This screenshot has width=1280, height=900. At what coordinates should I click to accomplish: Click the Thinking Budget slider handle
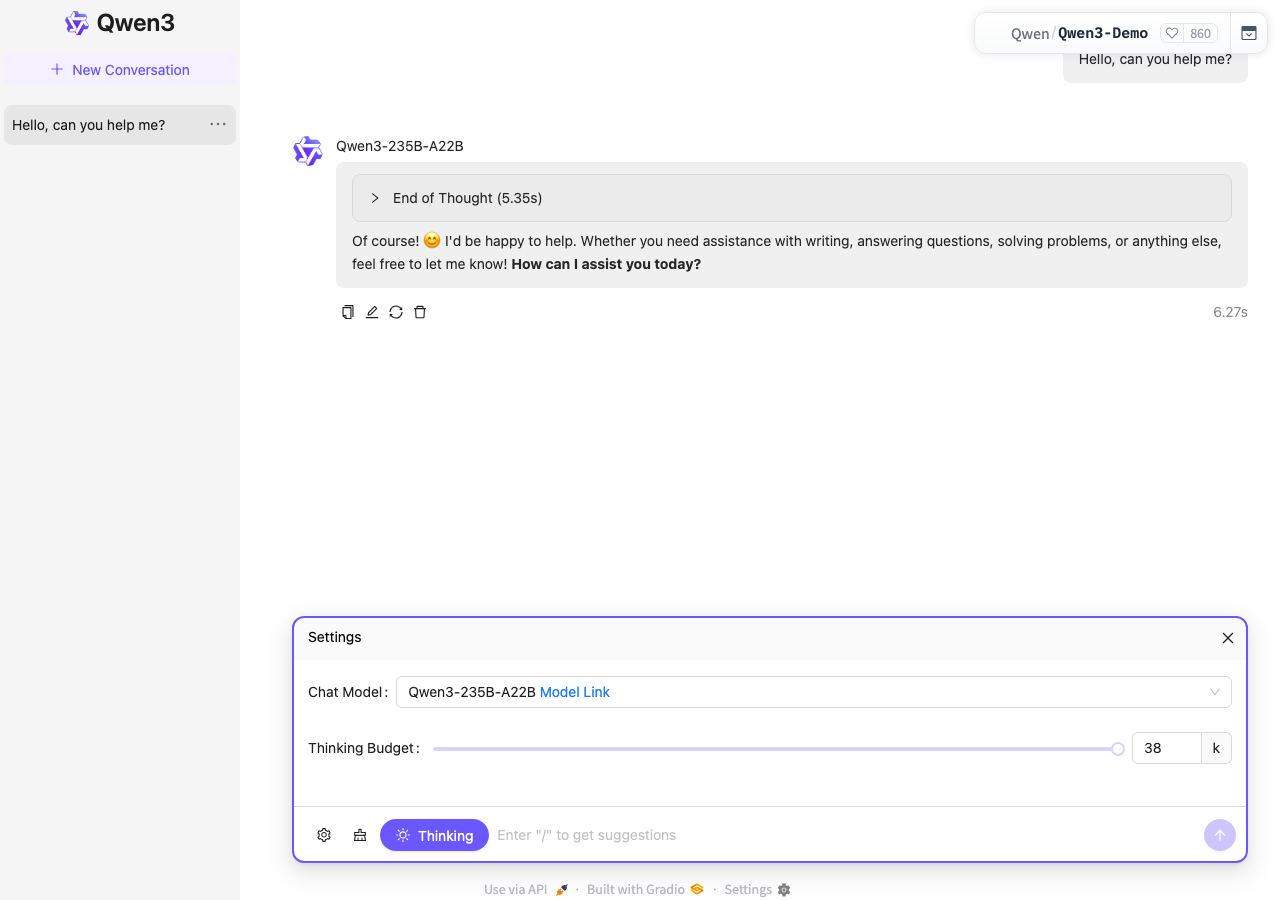[x=1118, y=749]
